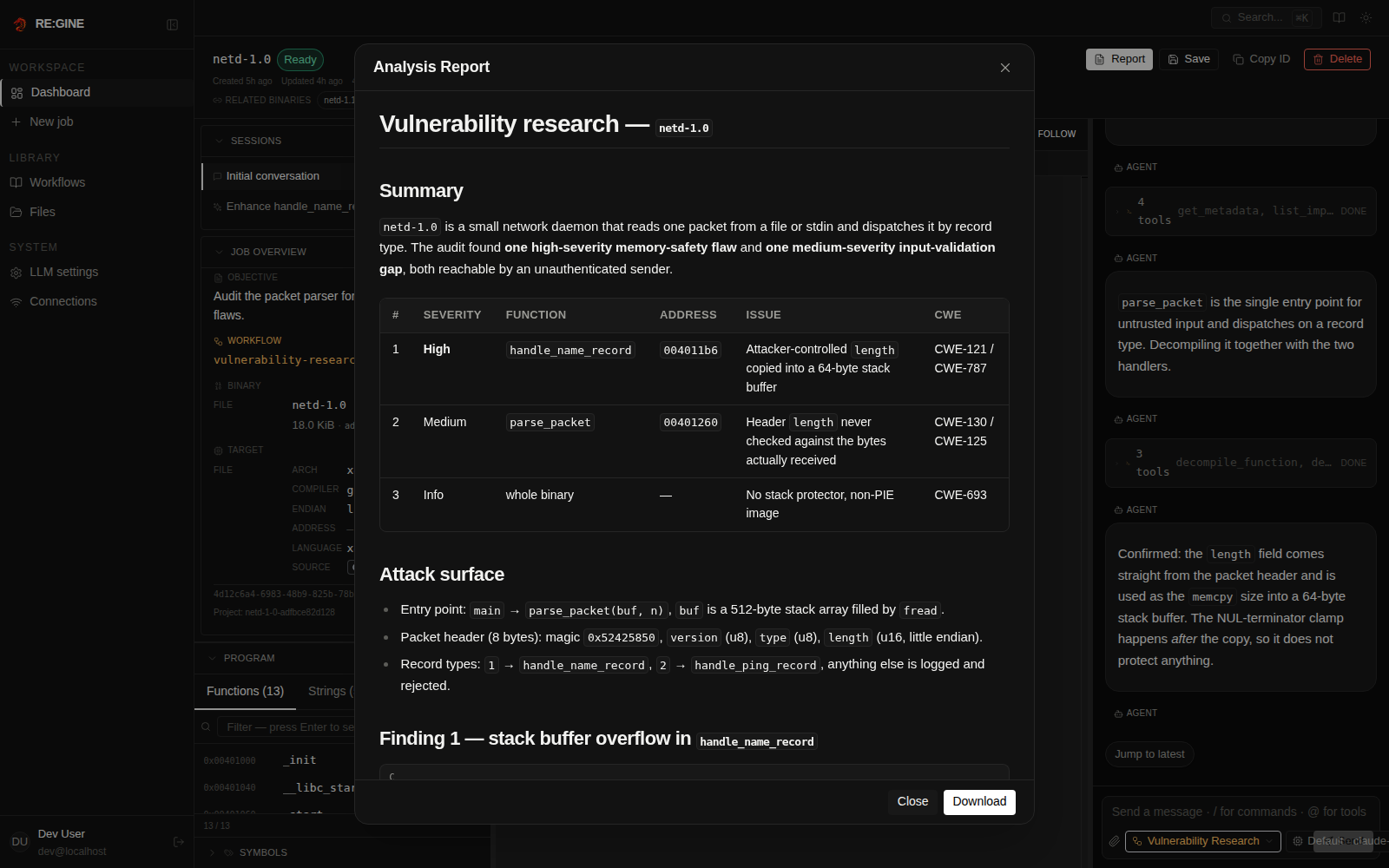This screenshot has height=868, width=1389.
Task: Click the Close button in the report footer
Action: 912,801
